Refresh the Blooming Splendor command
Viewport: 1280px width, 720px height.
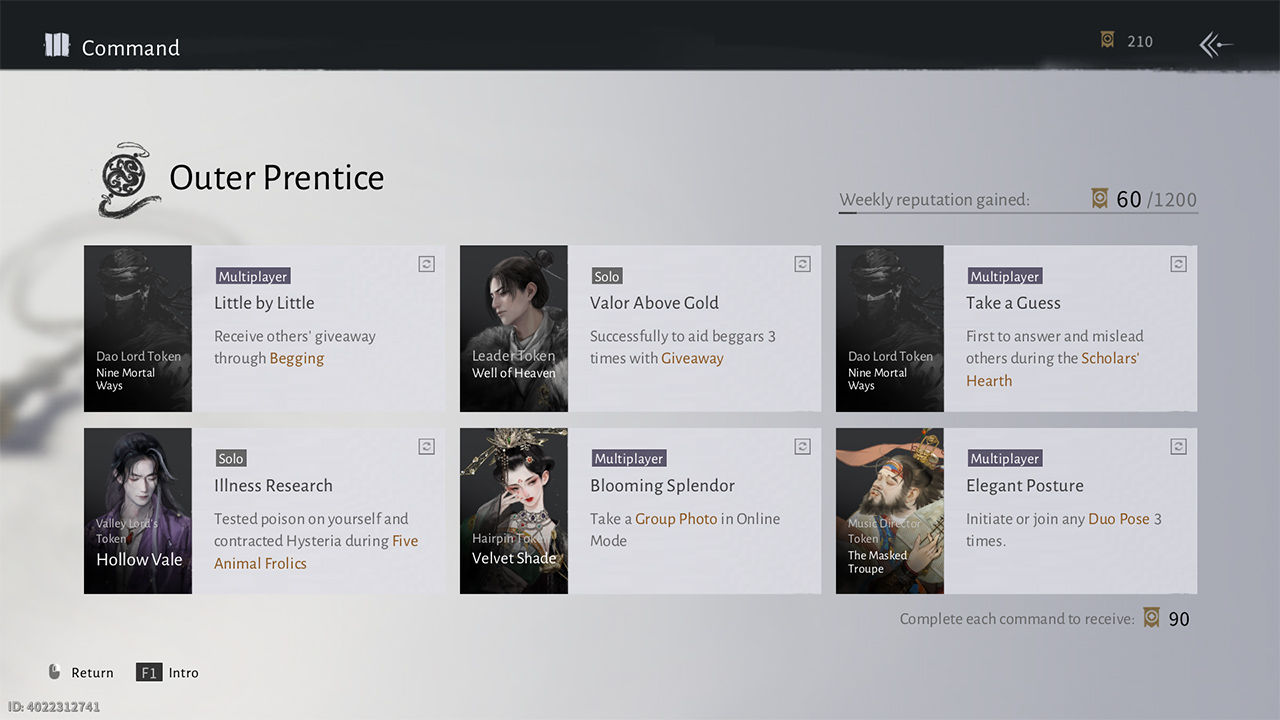802,447
